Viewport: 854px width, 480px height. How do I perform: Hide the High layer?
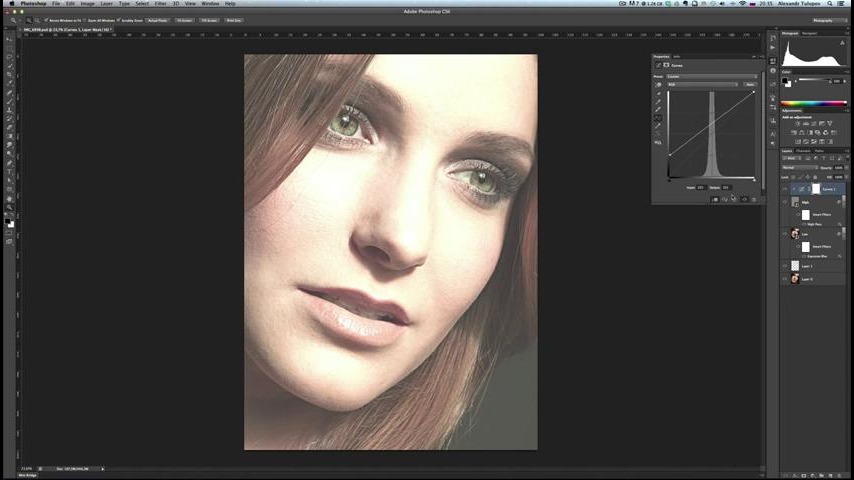pyautogui.click(x=785, y=202)
